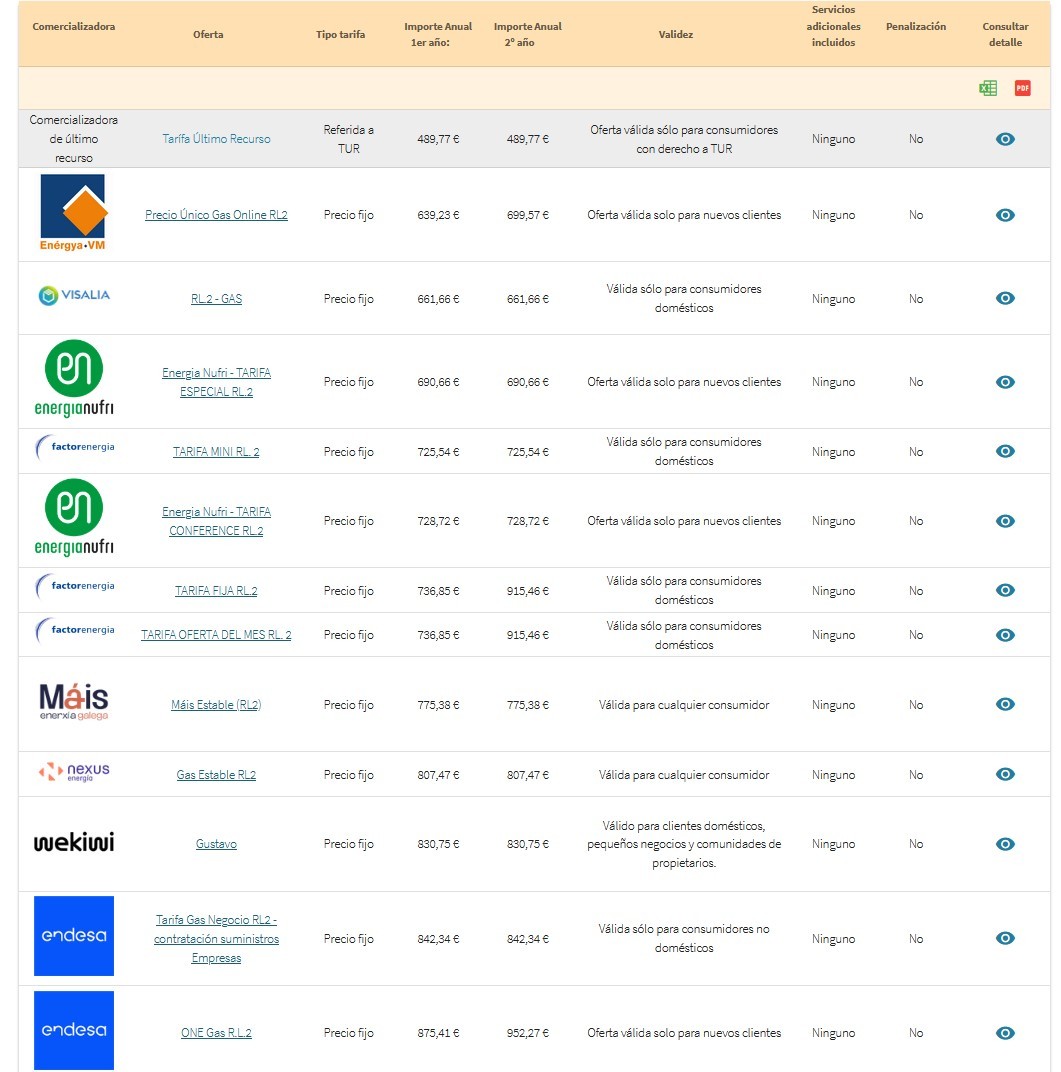Click the Endesa logo in ONE Gas row
1061x1072 pixels.
pos(74,1030)
